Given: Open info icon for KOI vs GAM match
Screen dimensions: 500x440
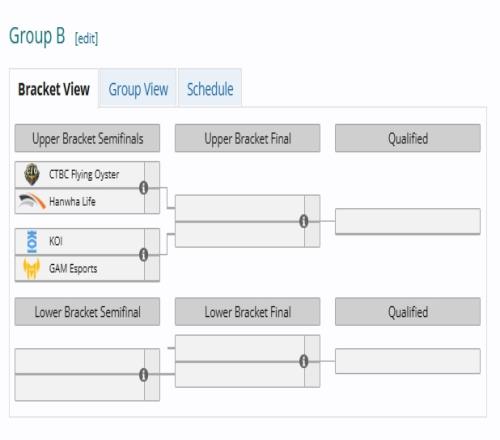Looking at the screenshot, I should point(144,255).
